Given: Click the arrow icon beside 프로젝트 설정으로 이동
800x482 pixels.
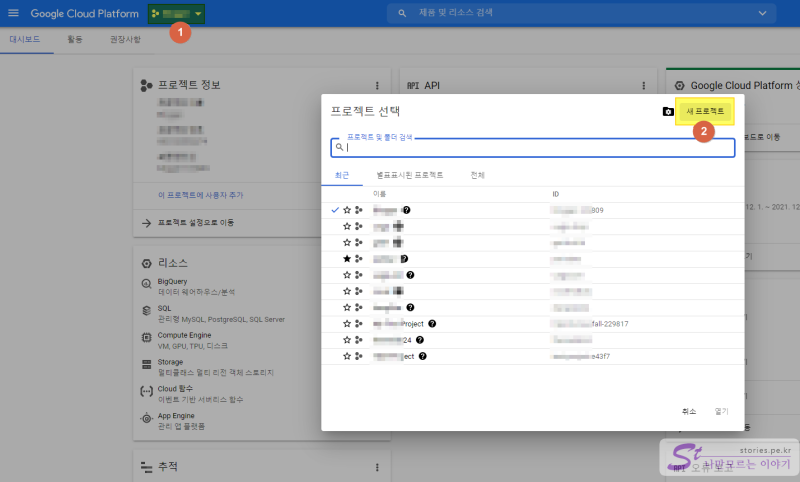Looking at the screenshot, I should 146,223.
